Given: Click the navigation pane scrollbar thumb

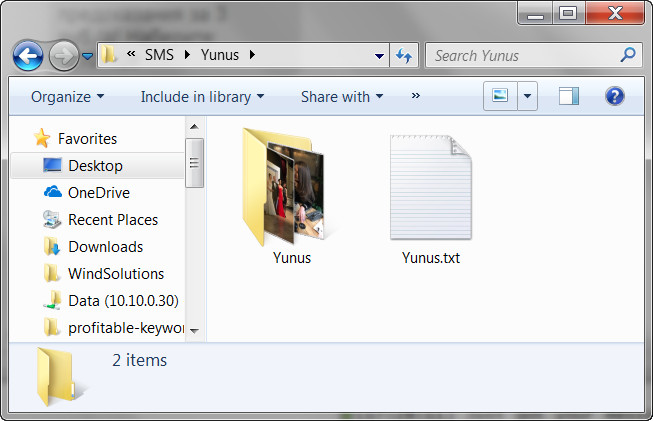Looking at the screenshot, I should point(194,163).
